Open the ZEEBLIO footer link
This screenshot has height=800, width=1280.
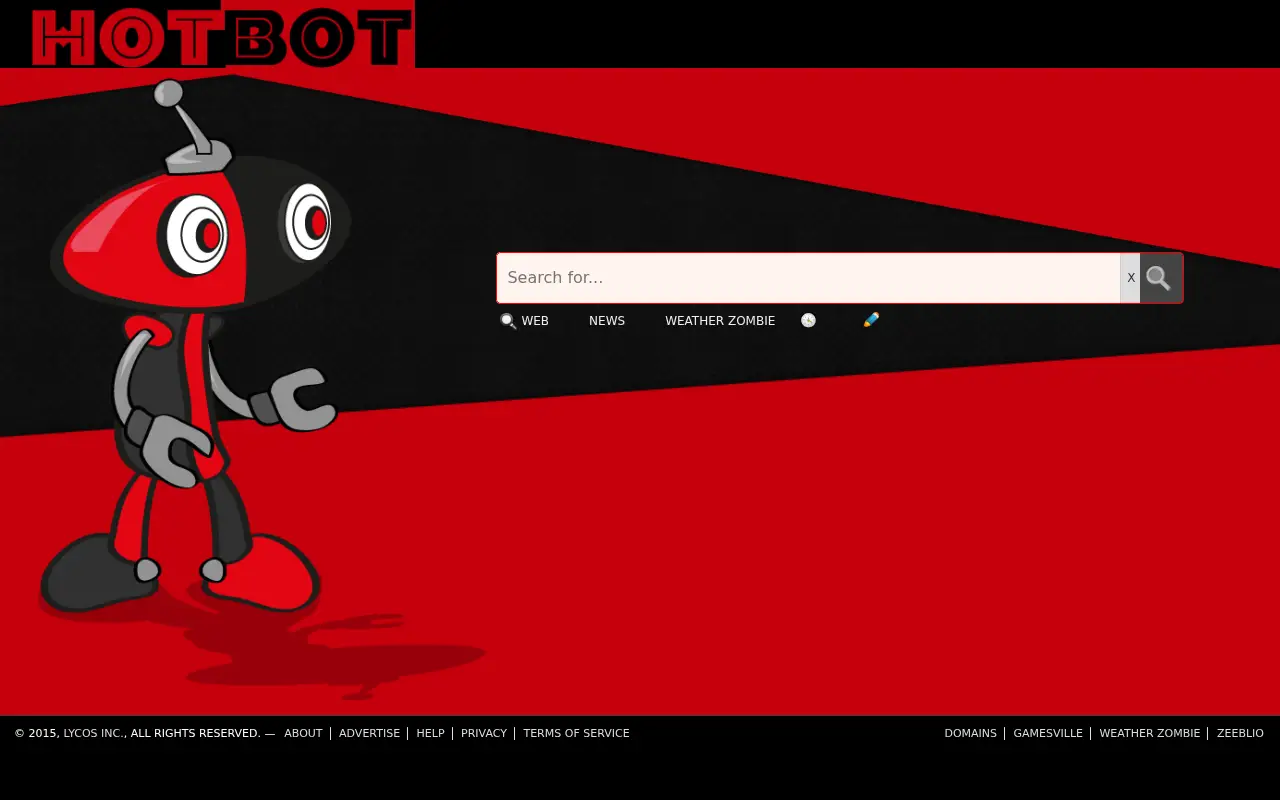click(x=1240, y=733)
